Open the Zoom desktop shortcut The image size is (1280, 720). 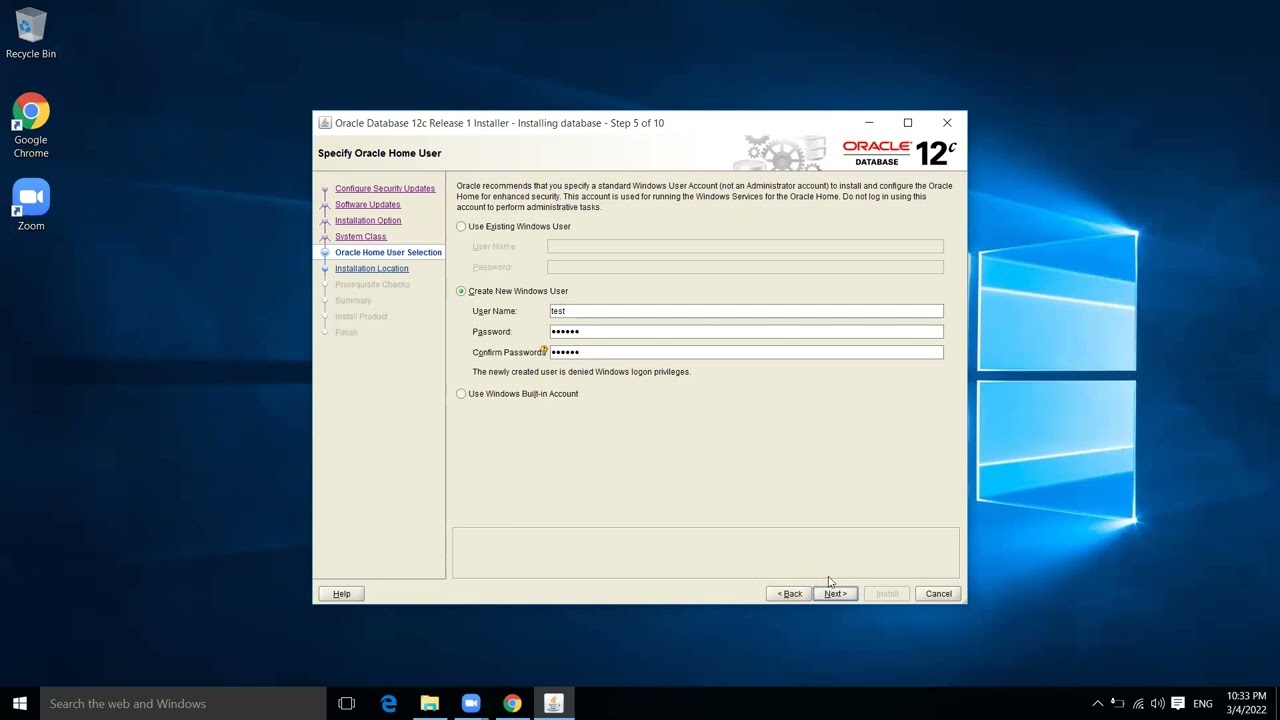click(x=31, y=205)
